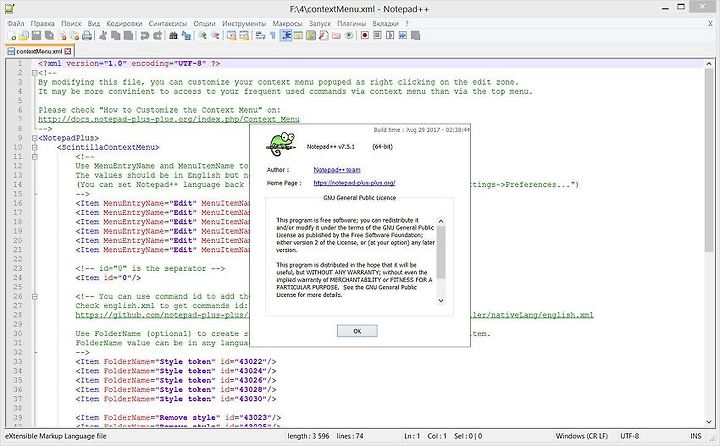
Task: Click the Paste toolbar icon
Action: (x=128, y=35)
